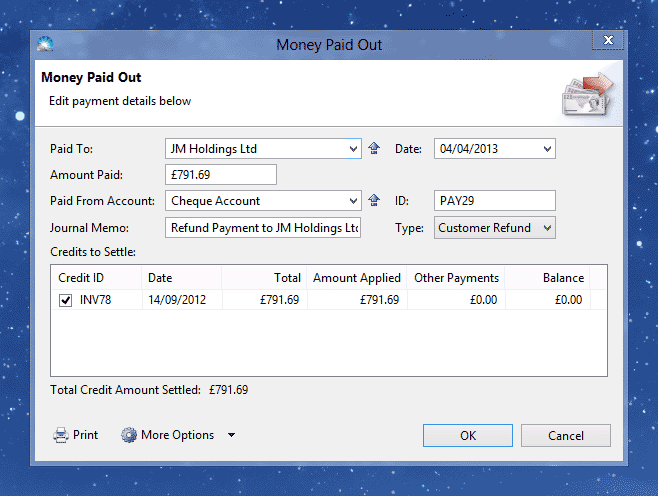The width and height of the screenshot is (658, 496).
Task: Open the Date picker dropdown
Action: pyautogui.click(x=546, y=149)
